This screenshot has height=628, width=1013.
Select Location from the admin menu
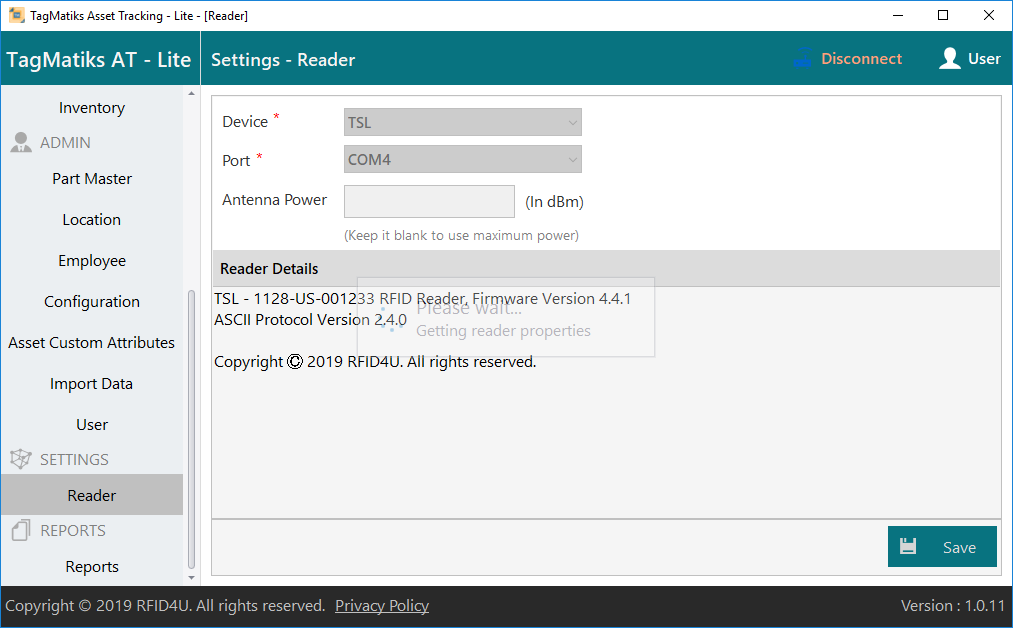[92, 220]
